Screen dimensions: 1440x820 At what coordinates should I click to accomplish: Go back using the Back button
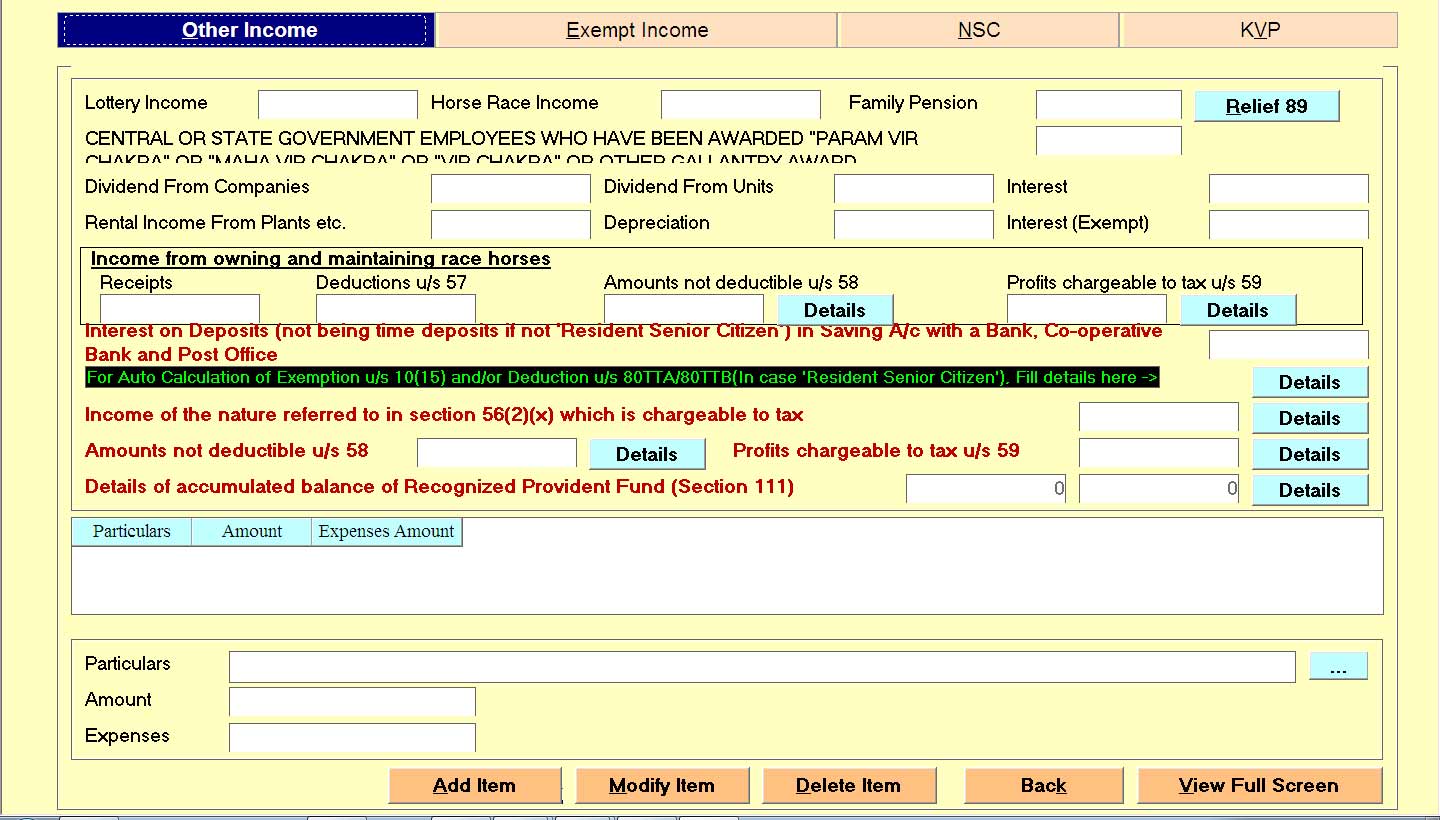(x=1043, y=785)
